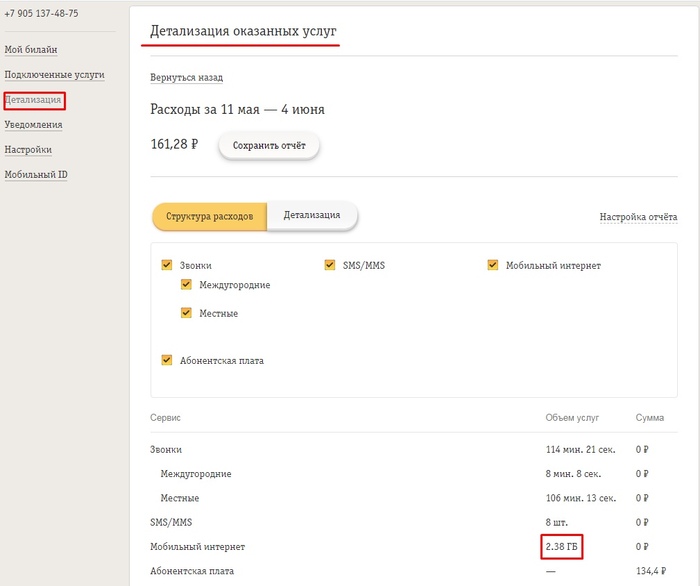Click the phone number +7 905 137-48-75
Screen dimensions: 700x586
coord(41,13)
